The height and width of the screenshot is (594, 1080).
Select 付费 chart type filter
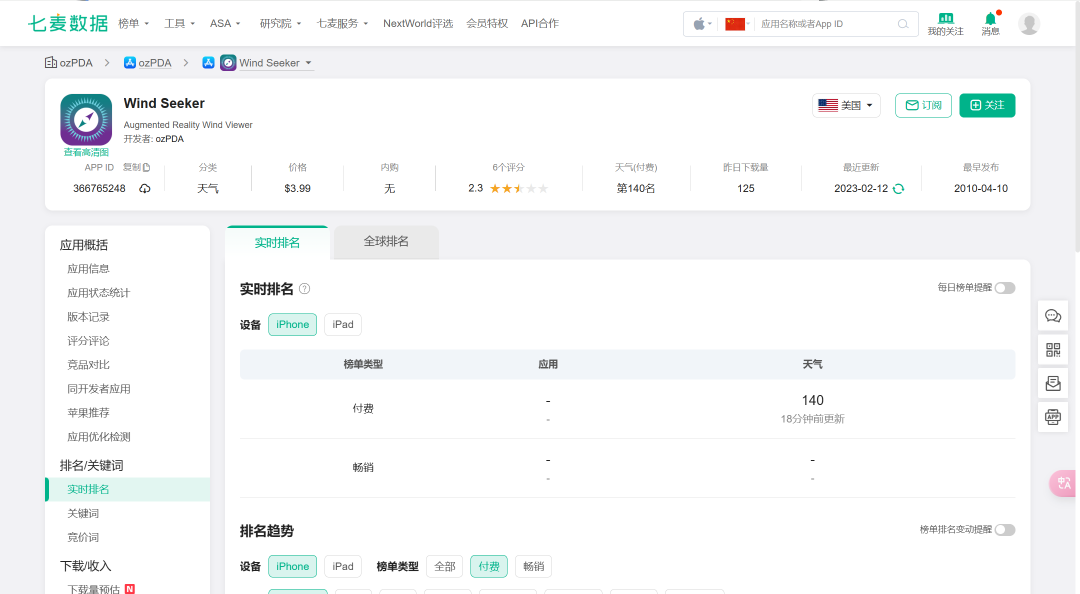click(489, 566)
